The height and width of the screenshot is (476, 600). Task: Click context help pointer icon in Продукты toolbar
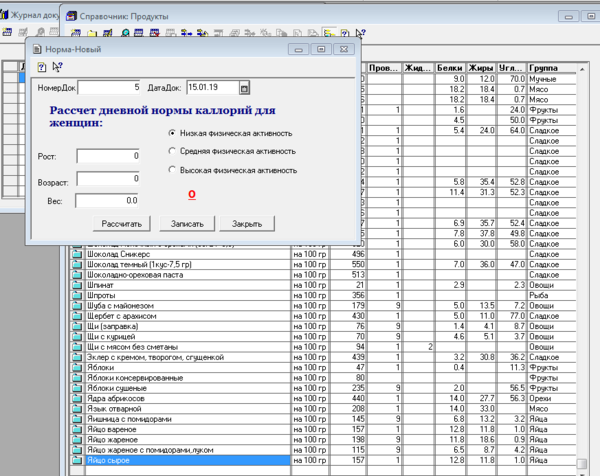tap(360, 33)
